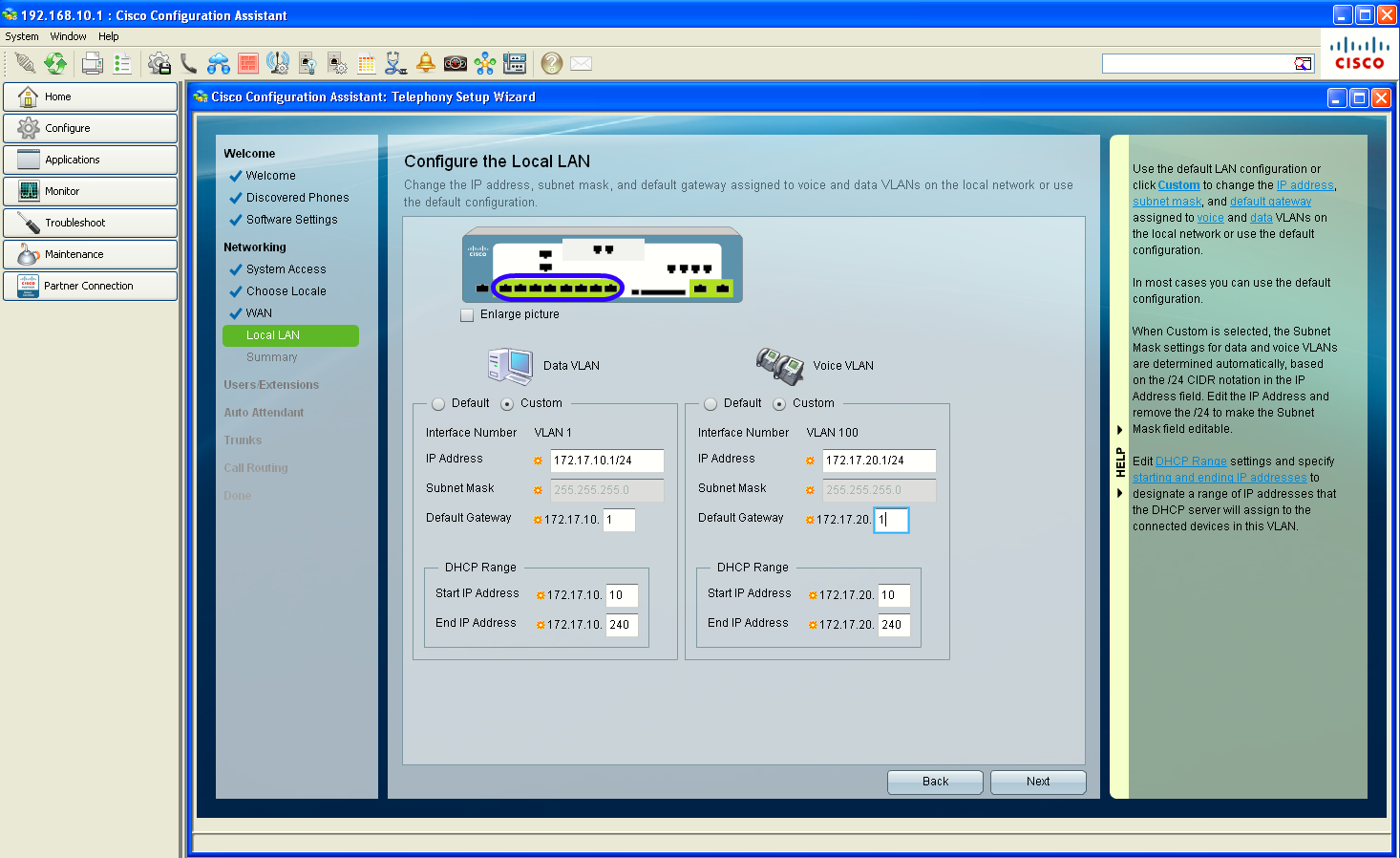Click the Cisco logo in top right
Screen dimensions: 1400x858
coord(1360,54)
